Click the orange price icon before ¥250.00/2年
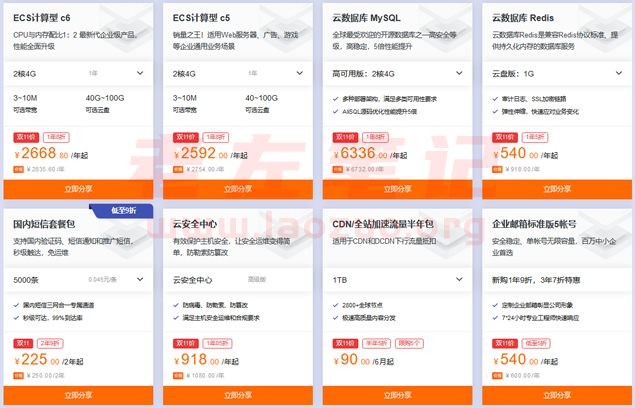 (x=18, y=376)
